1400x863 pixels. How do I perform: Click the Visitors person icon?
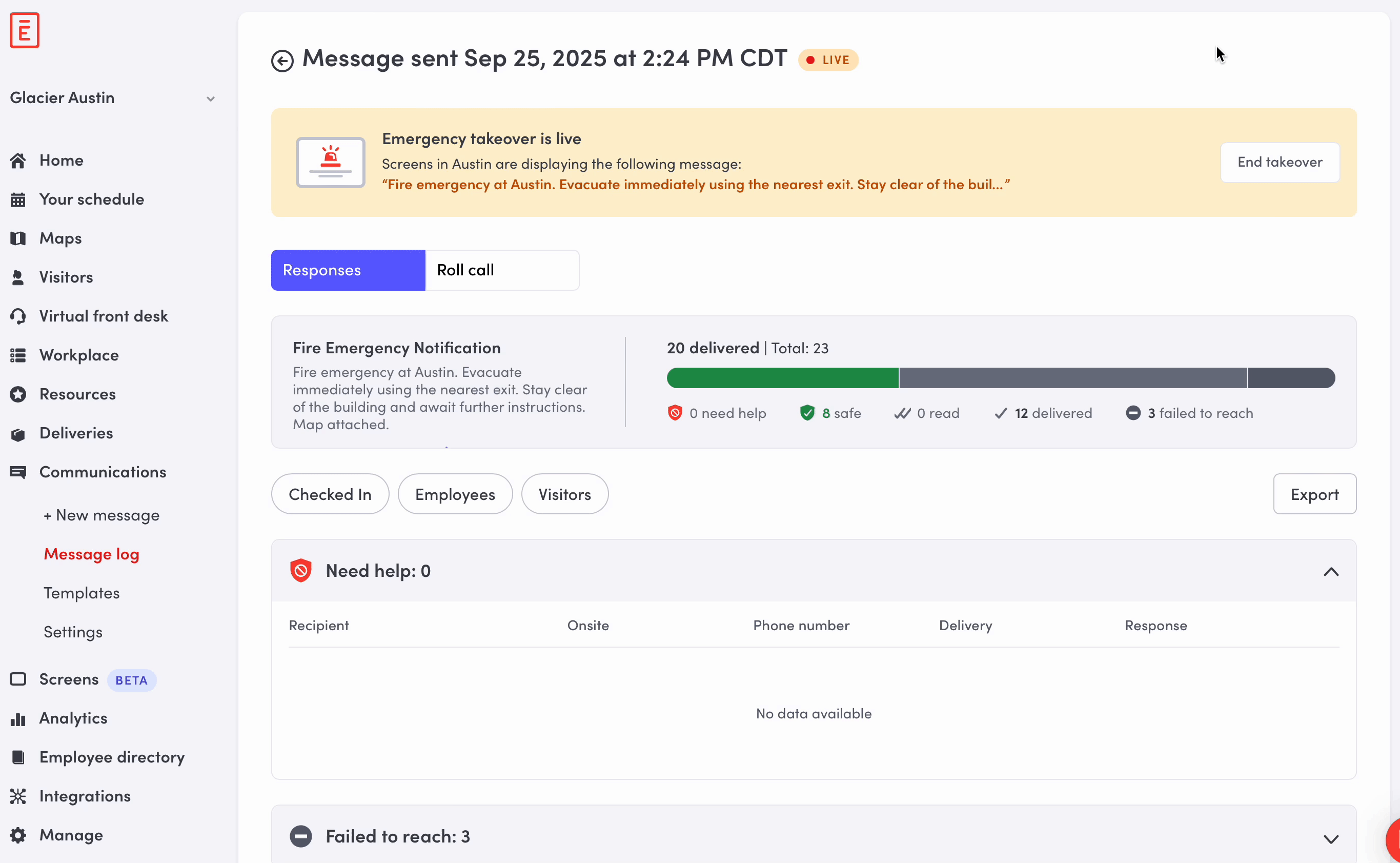(x=17, y=277)
